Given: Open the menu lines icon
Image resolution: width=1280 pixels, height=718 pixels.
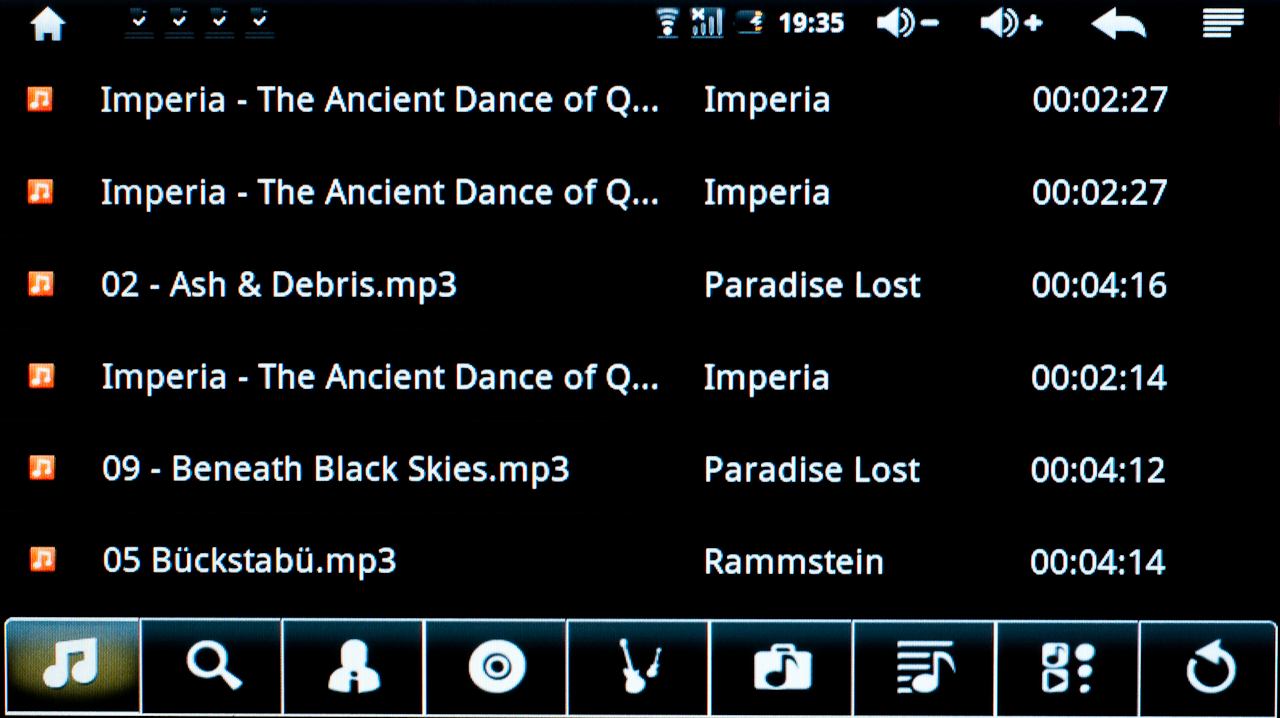Looking at the screenshot, I should click(x=1222, y=23).
